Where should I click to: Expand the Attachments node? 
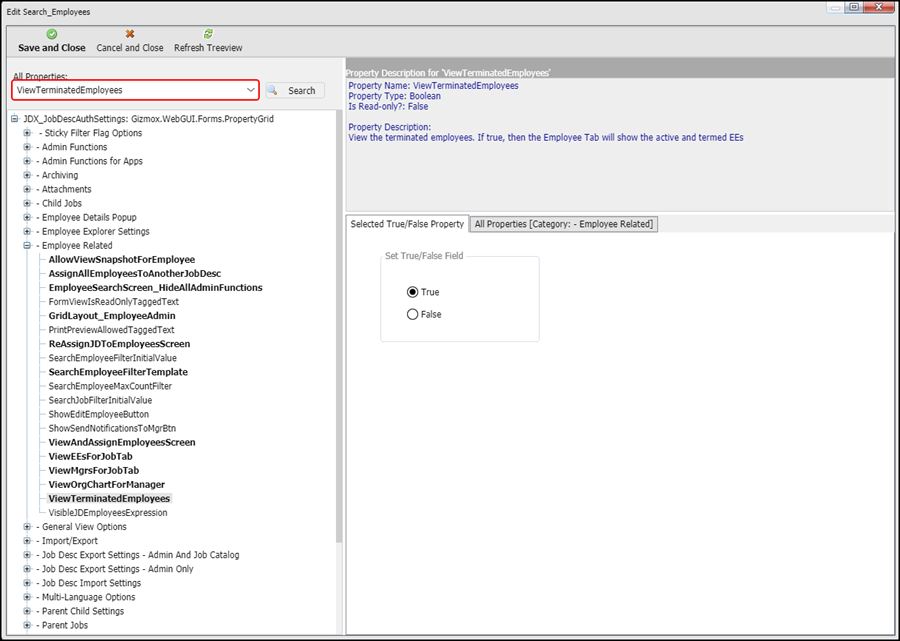pyautogui.click(x=27, y=189)
